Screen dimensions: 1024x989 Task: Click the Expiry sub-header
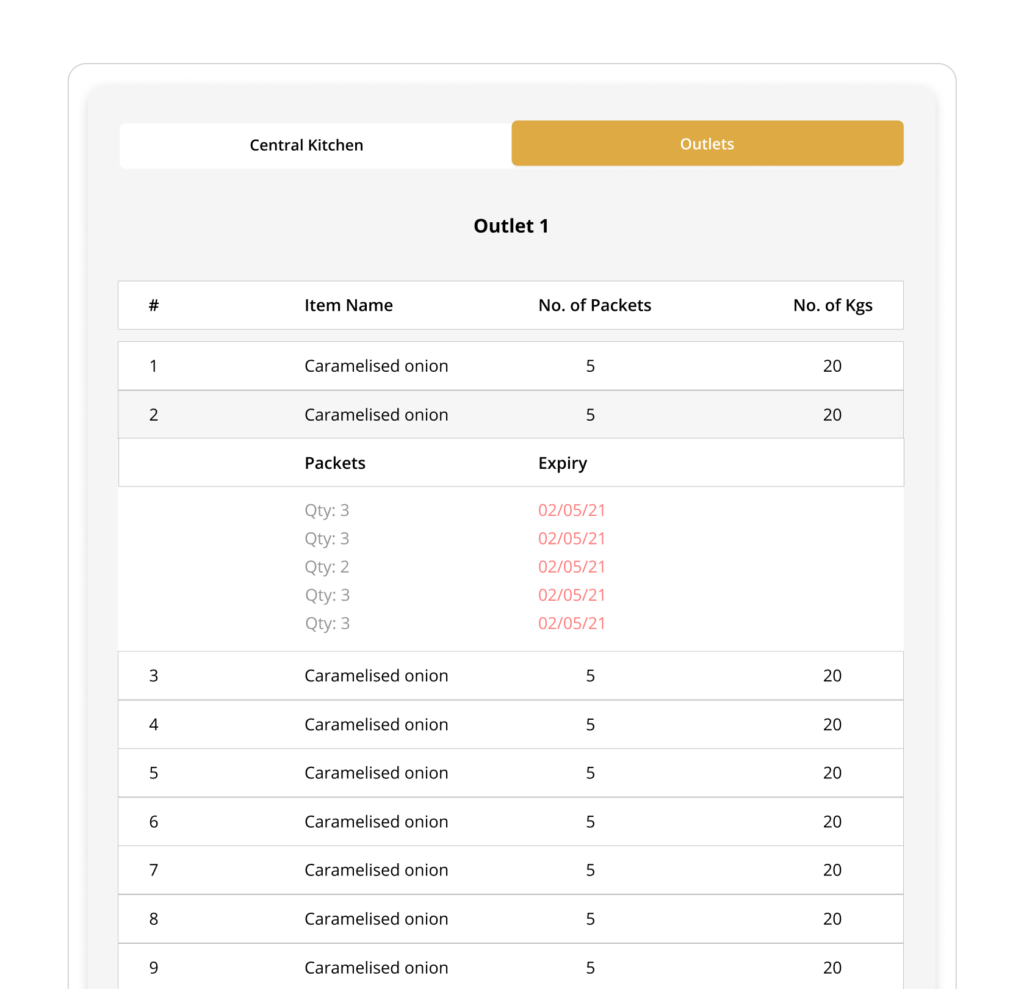click(562, 463)
